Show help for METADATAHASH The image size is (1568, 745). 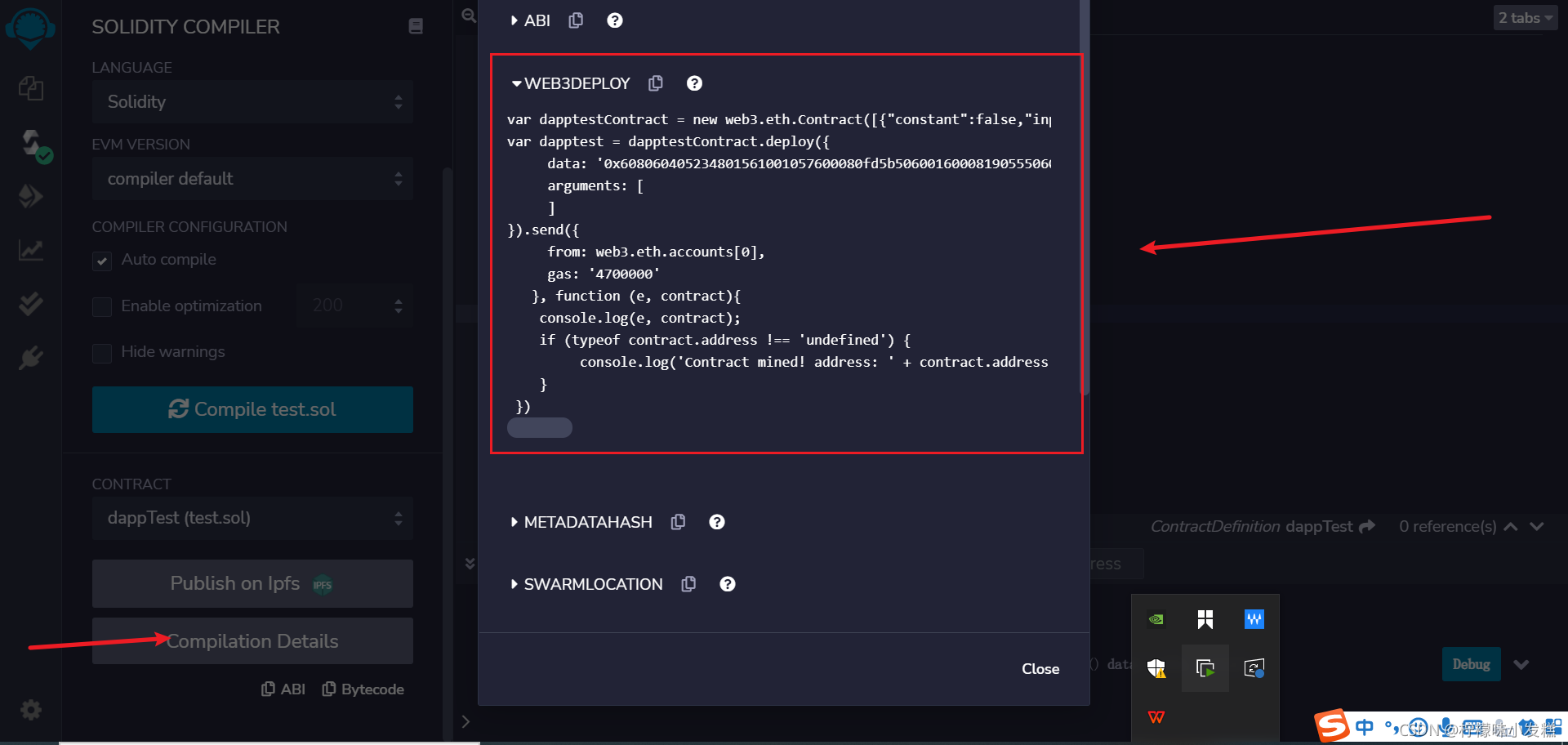pyautogui.click(x=717, y=522)
